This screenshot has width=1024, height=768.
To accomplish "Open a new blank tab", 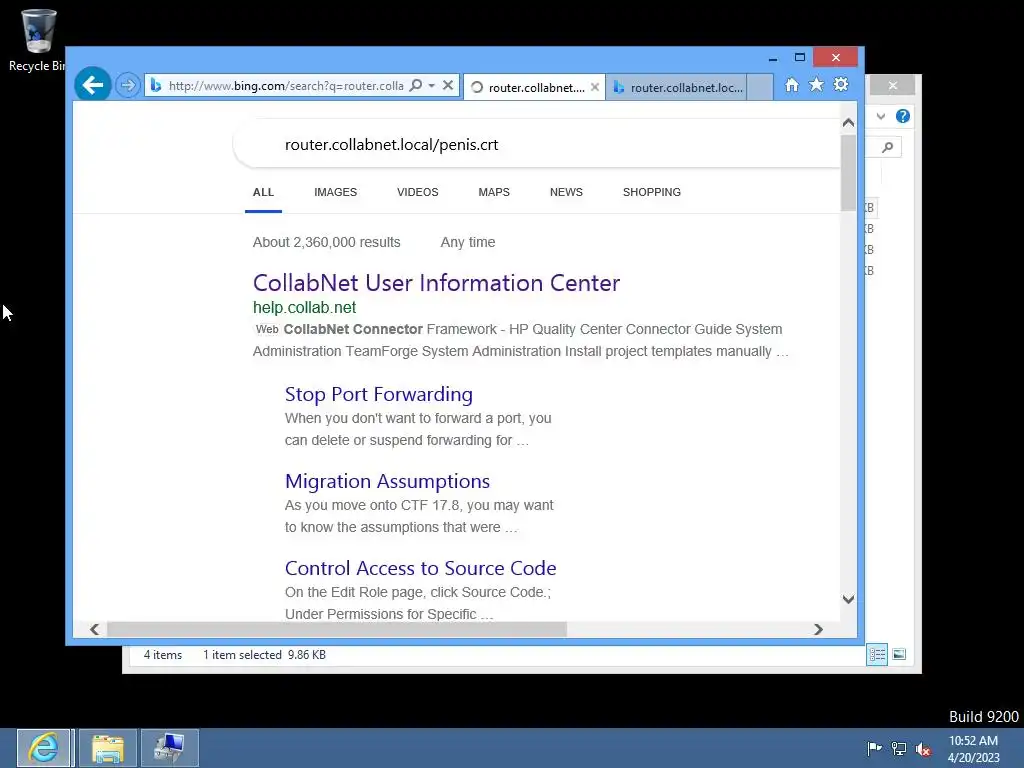I will 760,88.
